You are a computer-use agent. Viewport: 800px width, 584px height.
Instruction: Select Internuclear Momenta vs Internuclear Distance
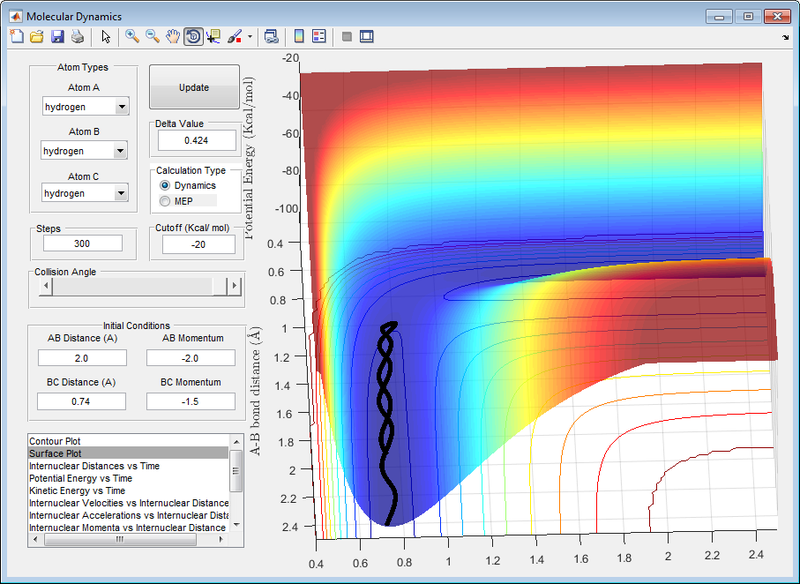(x=128, y=527)
